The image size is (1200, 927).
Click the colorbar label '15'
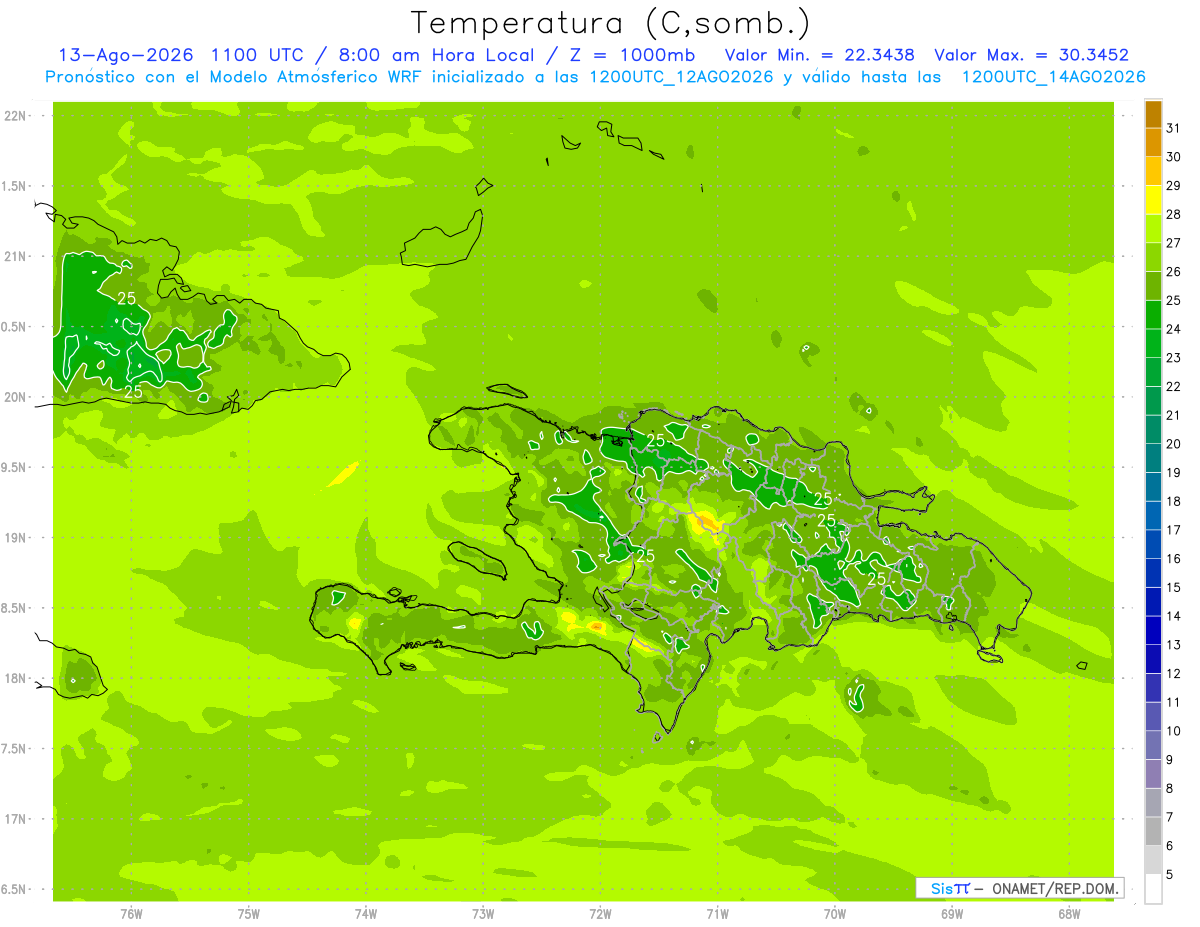coord(1174,587)
